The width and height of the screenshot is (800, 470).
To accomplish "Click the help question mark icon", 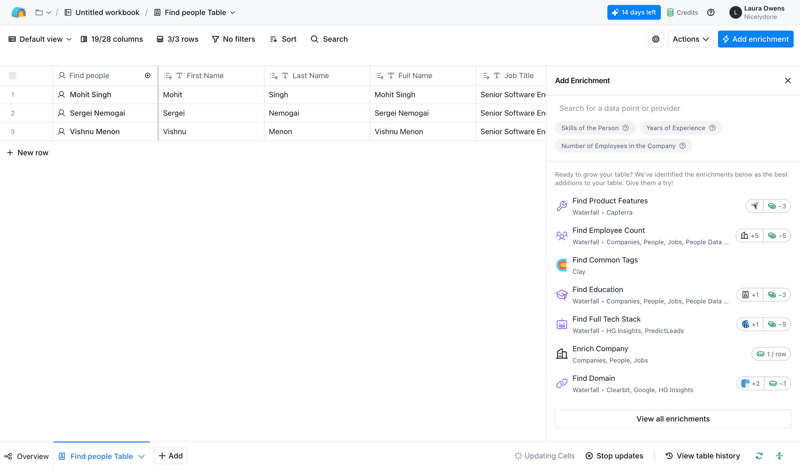I will click(711, 13).
